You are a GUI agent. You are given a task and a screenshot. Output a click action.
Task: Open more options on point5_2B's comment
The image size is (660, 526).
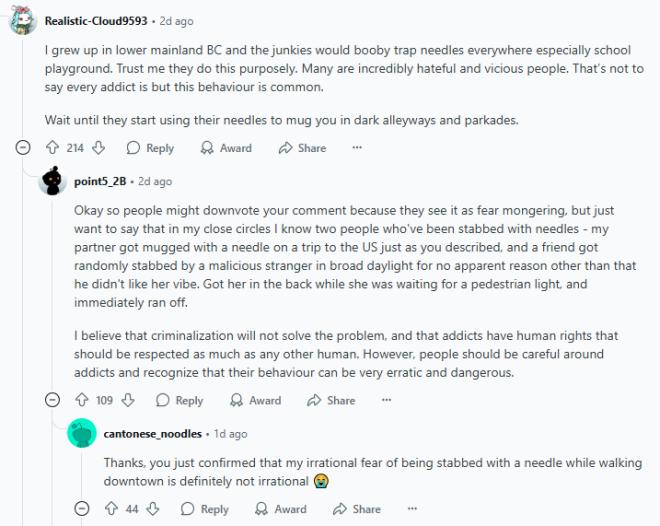385,401
